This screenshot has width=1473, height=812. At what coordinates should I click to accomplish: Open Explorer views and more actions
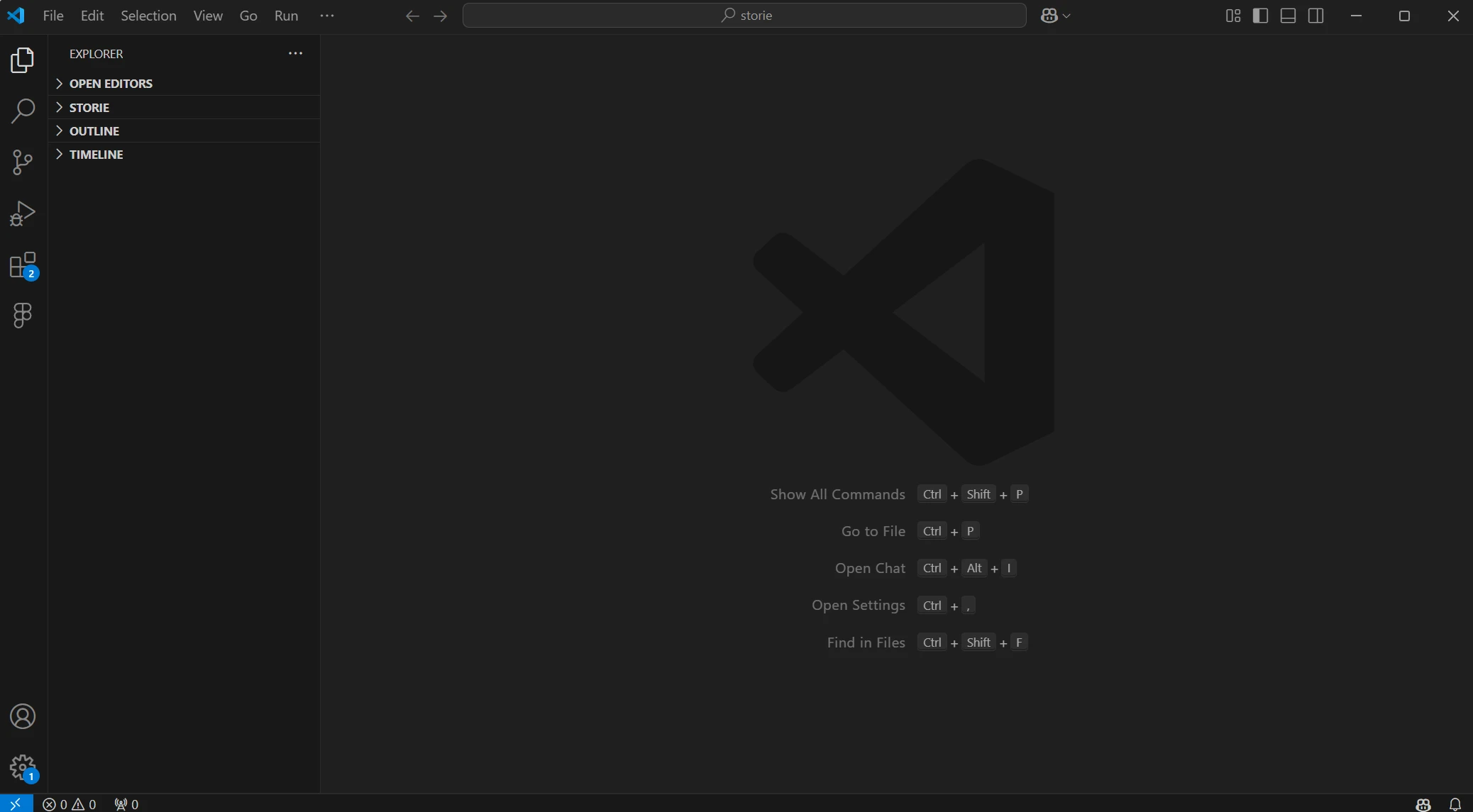pos(295,53)
